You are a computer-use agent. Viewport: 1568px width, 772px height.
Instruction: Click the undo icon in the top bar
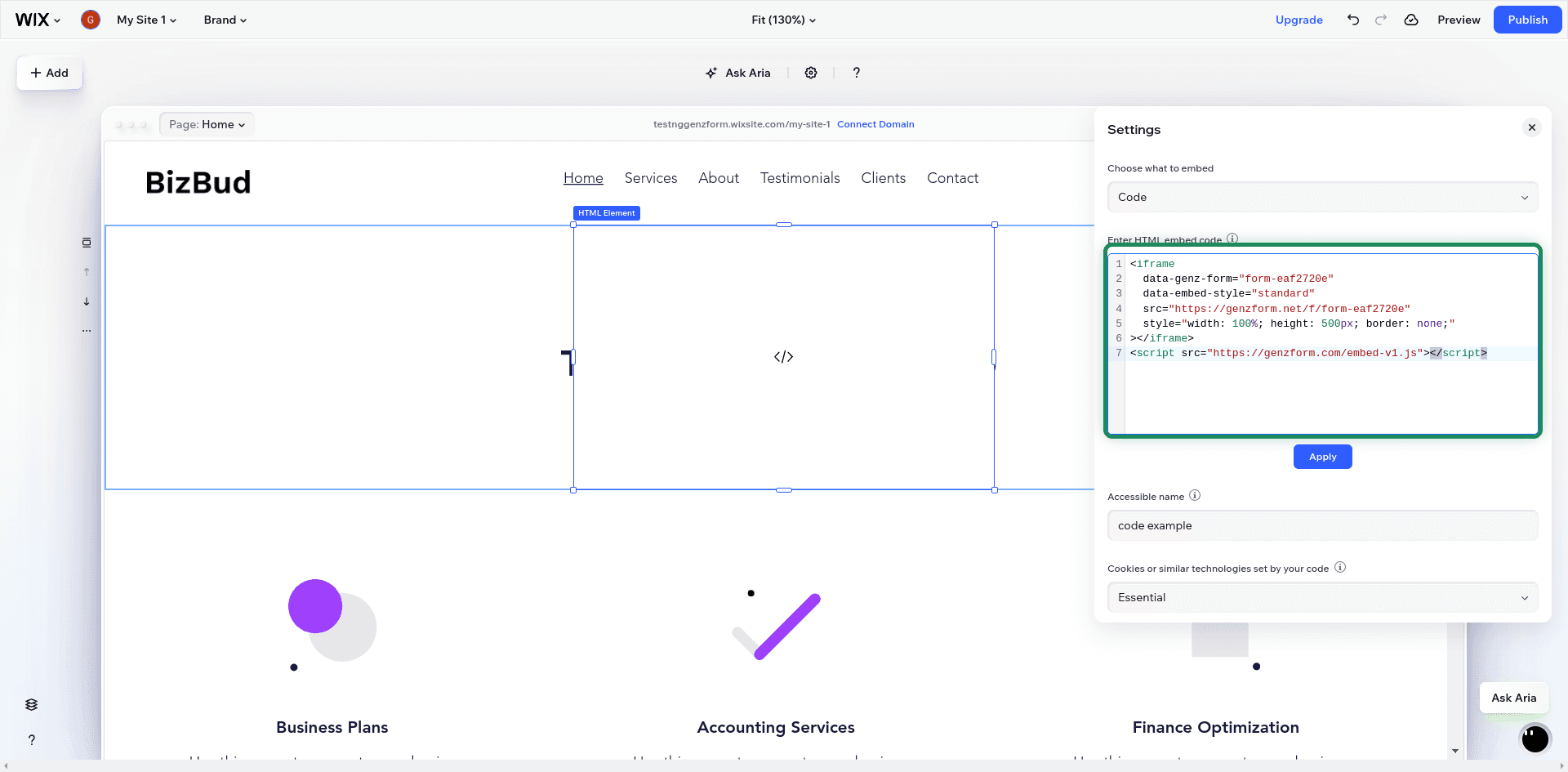click(1352, 20)
